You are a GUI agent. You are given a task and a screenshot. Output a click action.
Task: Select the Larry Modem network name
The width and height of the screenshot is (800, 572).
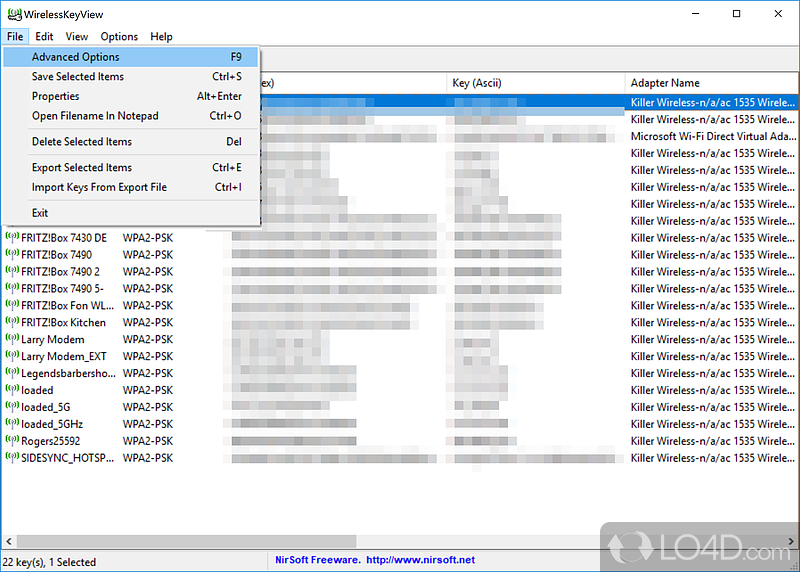53,339
